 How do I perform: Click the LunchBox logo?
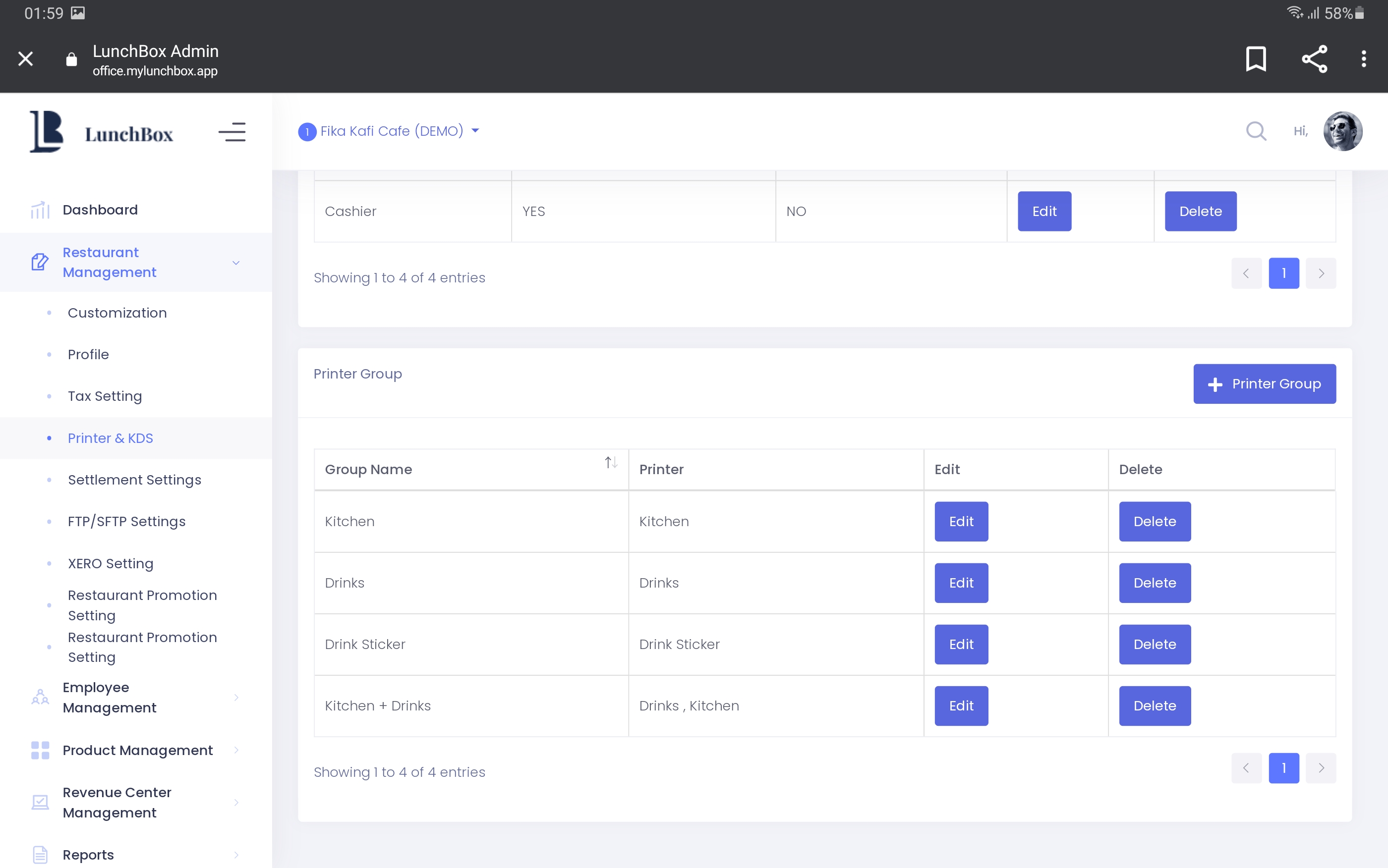click(x=101, y=132)
